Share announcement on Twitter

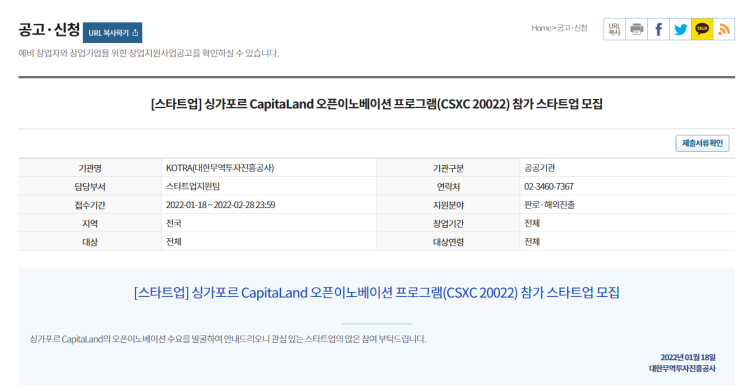[x=680, y=29]
